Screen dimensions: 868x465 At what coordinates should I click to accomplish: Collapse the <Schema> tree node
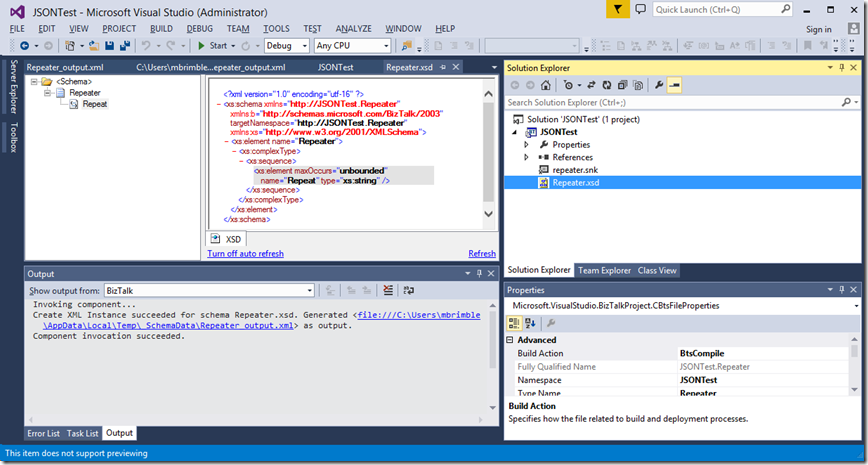pyautogui.click(x=35, y=81)
